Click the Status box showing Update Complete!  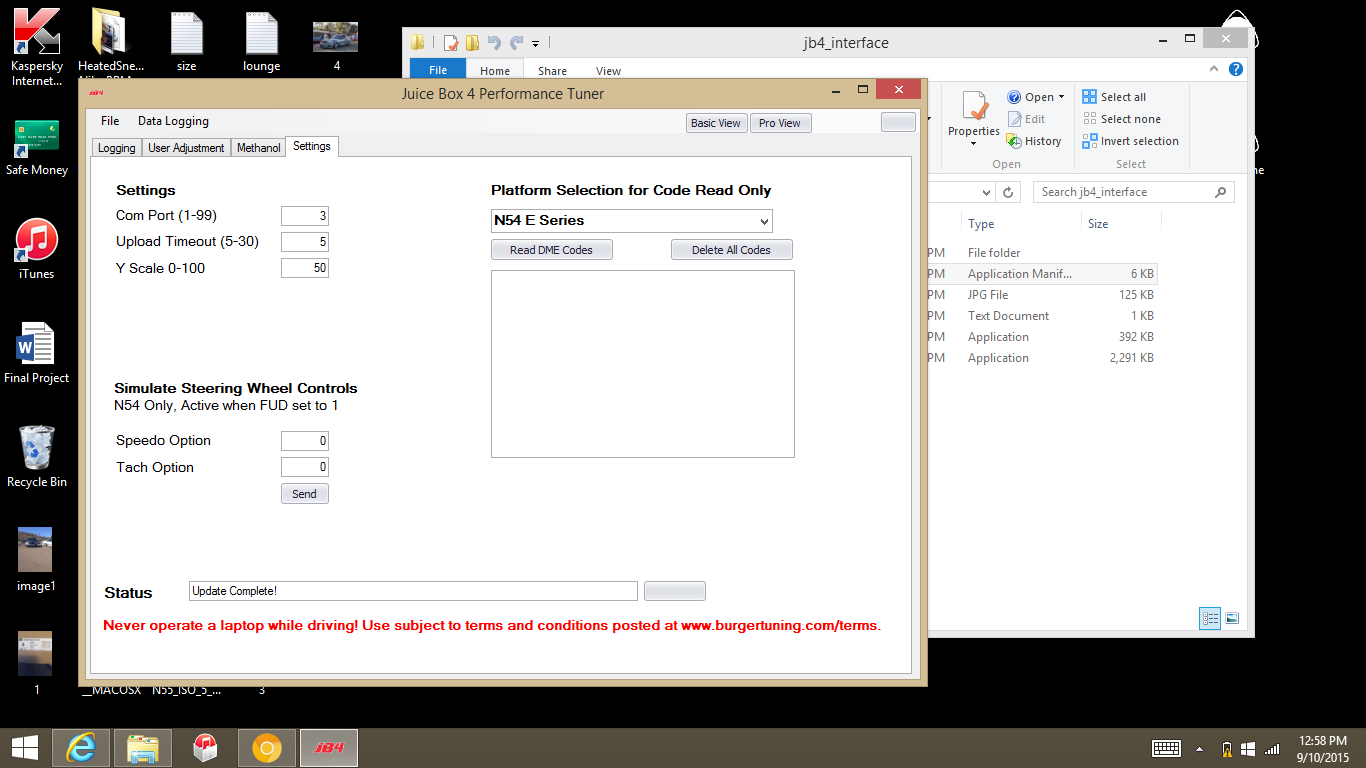pos(413,591)
